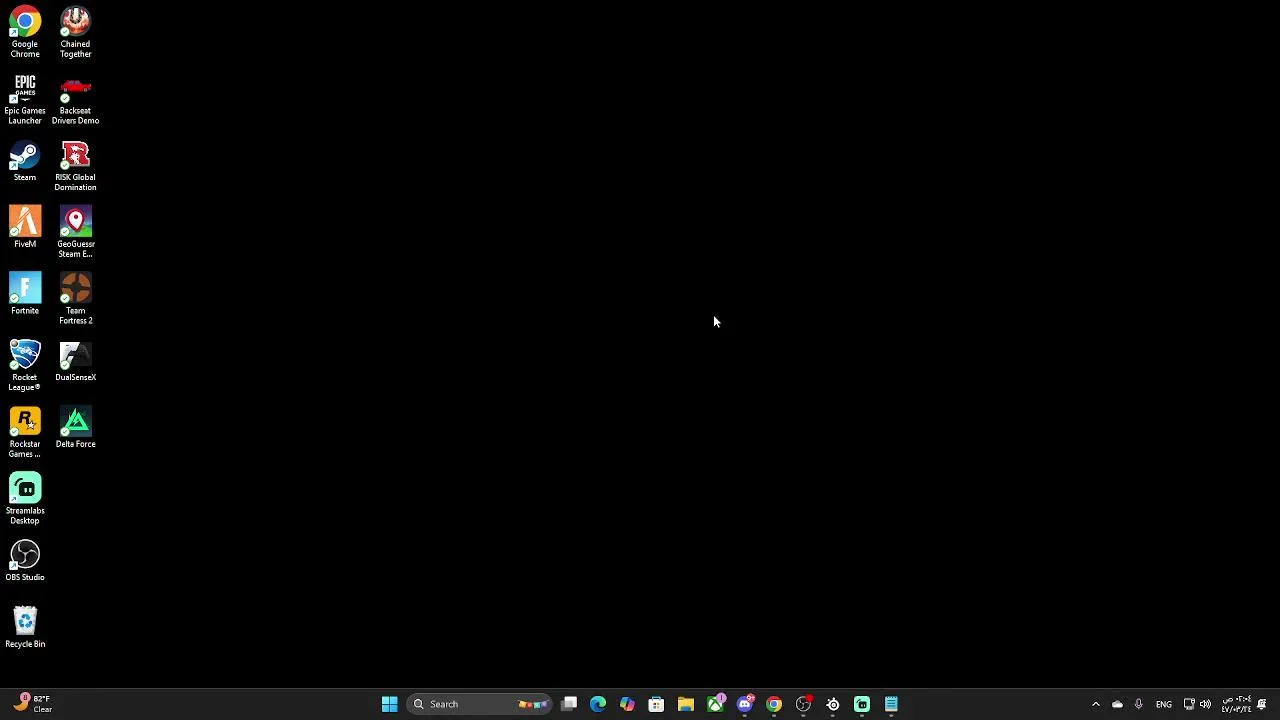Switch to Streamlabs on the taskbar
The height and width of the screenshot is (720, 1280).
862,704
